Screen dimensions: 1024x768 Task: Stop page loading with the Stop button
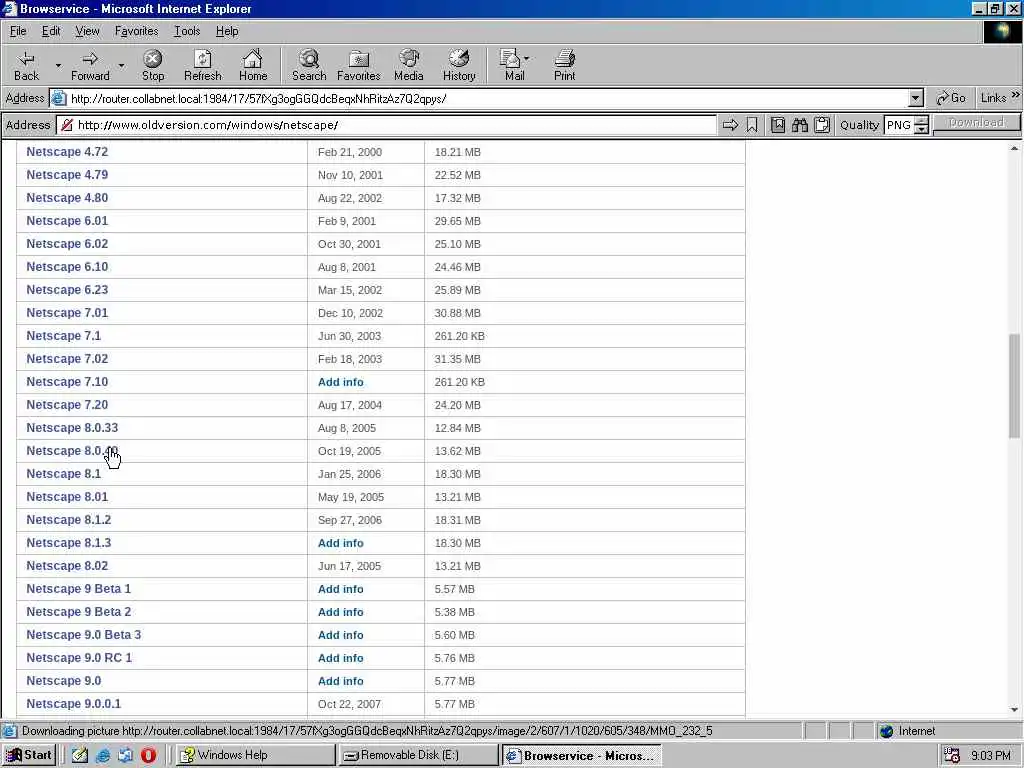153,65
